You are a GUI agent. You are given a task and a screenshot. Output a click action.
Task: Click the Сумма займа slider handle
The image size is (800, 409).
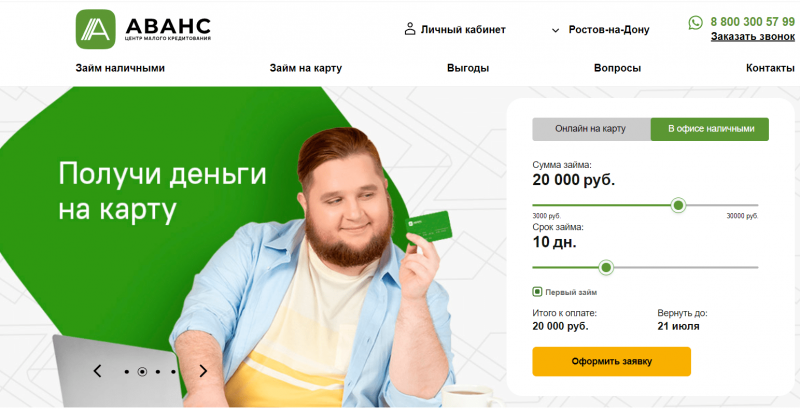tap(678, 205)
